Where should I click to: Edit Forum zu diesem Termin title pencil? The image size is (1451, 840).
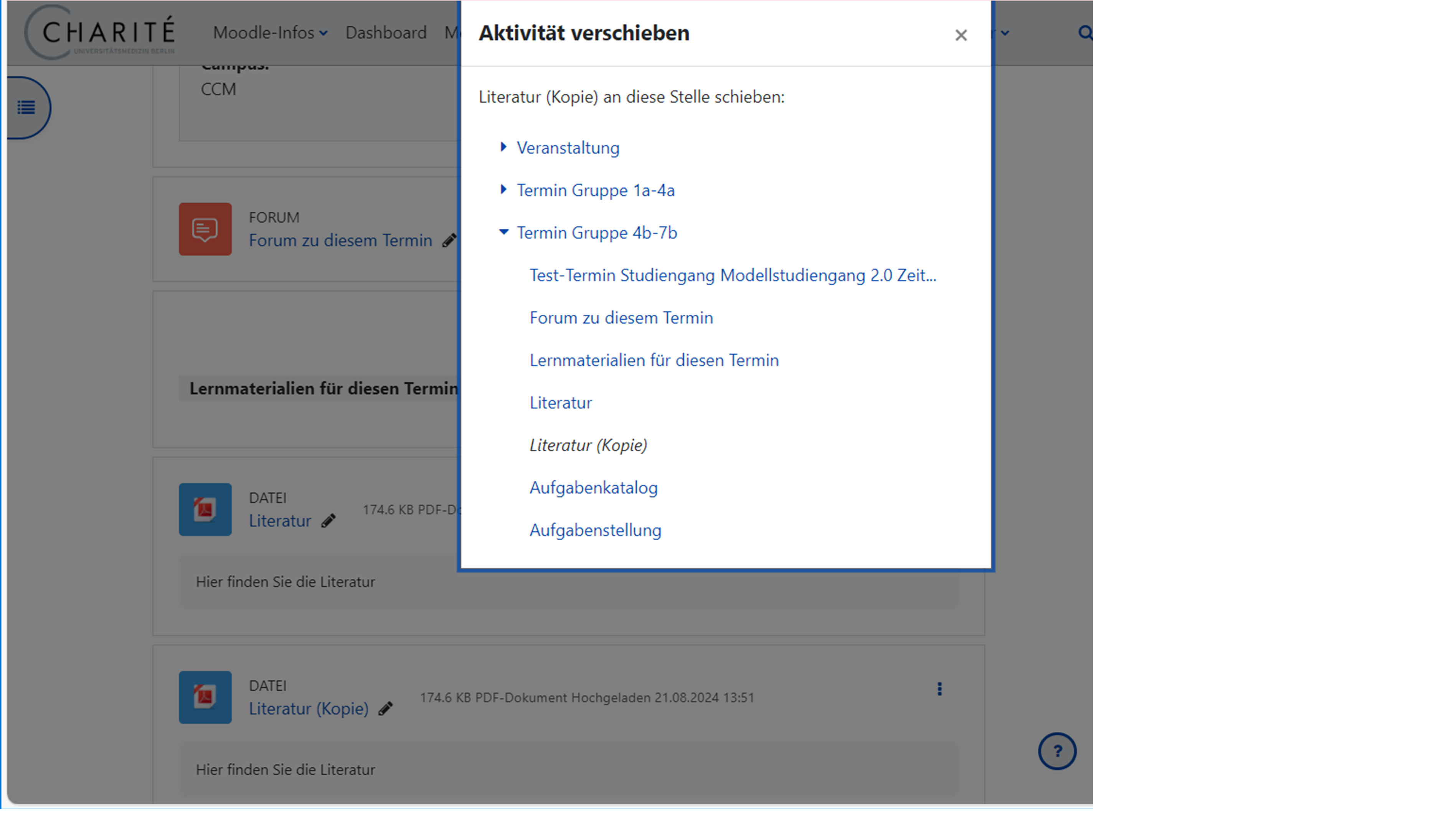click(449, 241)
